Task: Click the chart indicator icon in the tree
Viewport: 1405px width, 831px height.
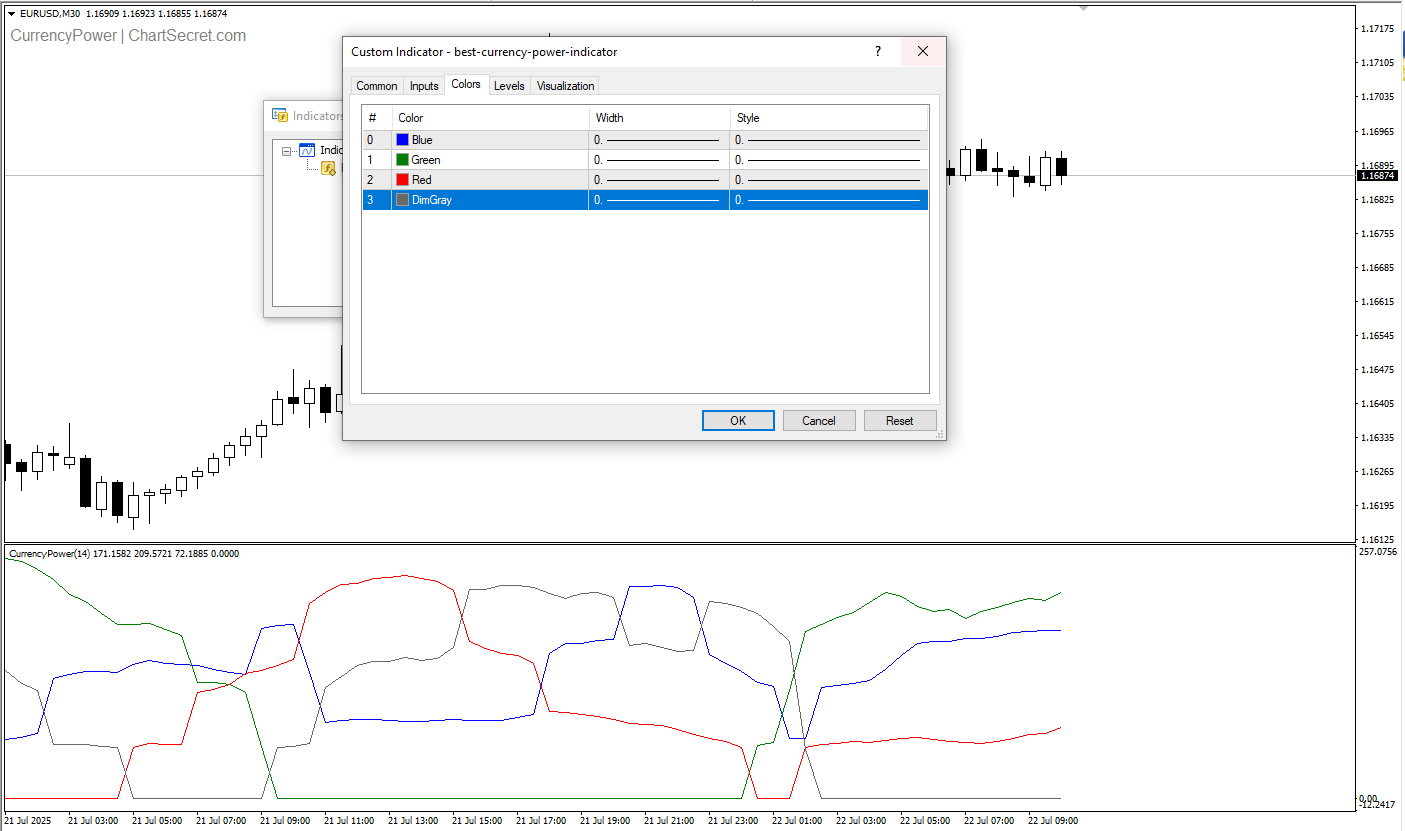Action: click(307, 150)
